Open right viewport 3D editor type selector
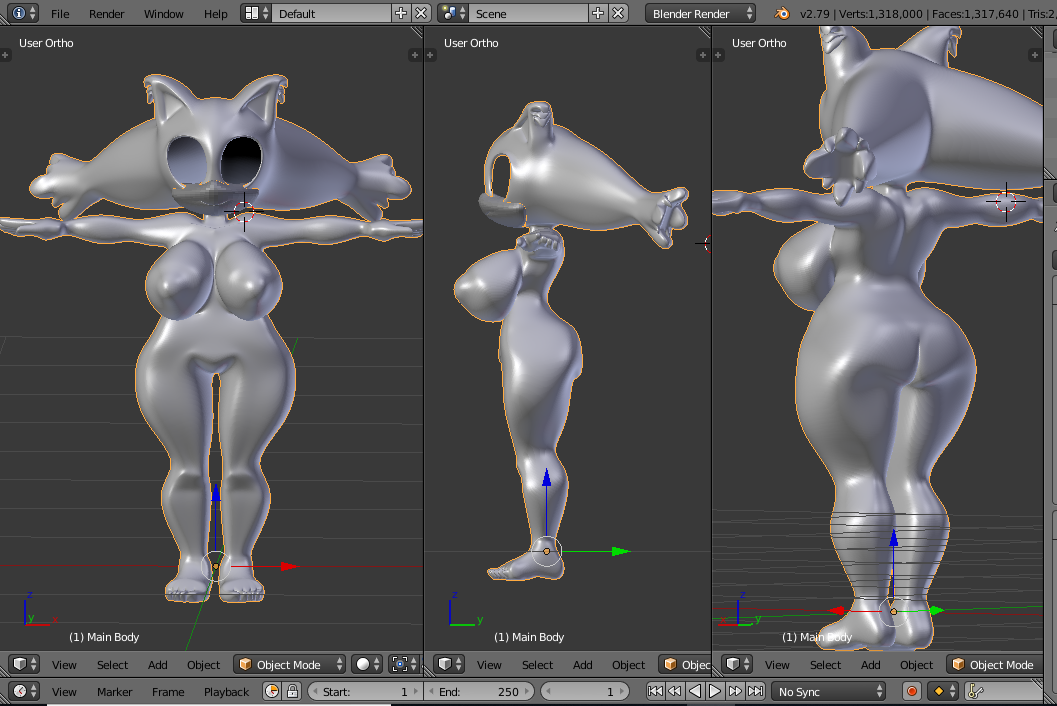This screenshot has width=1057, height=706. tap(737, 664)
